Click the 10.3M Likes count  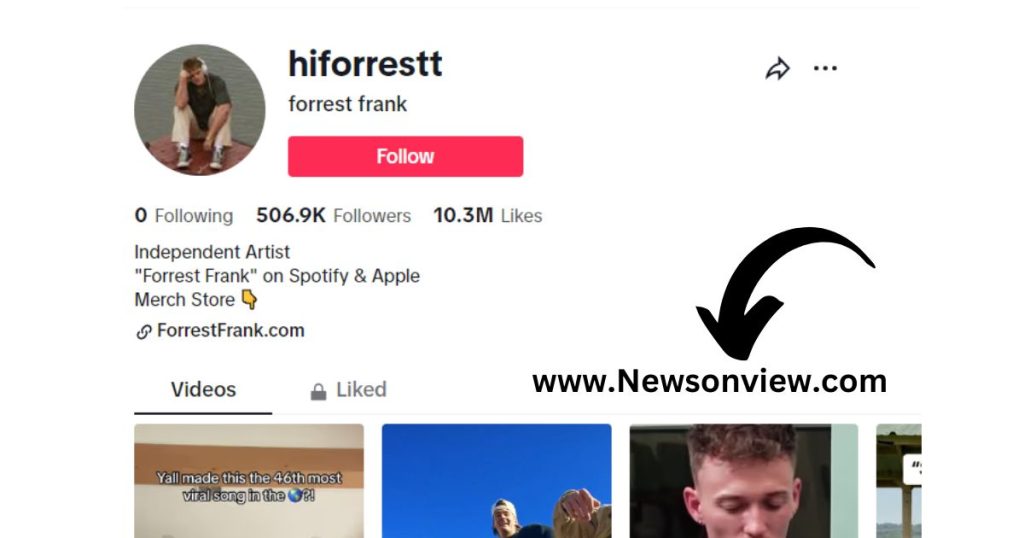click(488, 215)
